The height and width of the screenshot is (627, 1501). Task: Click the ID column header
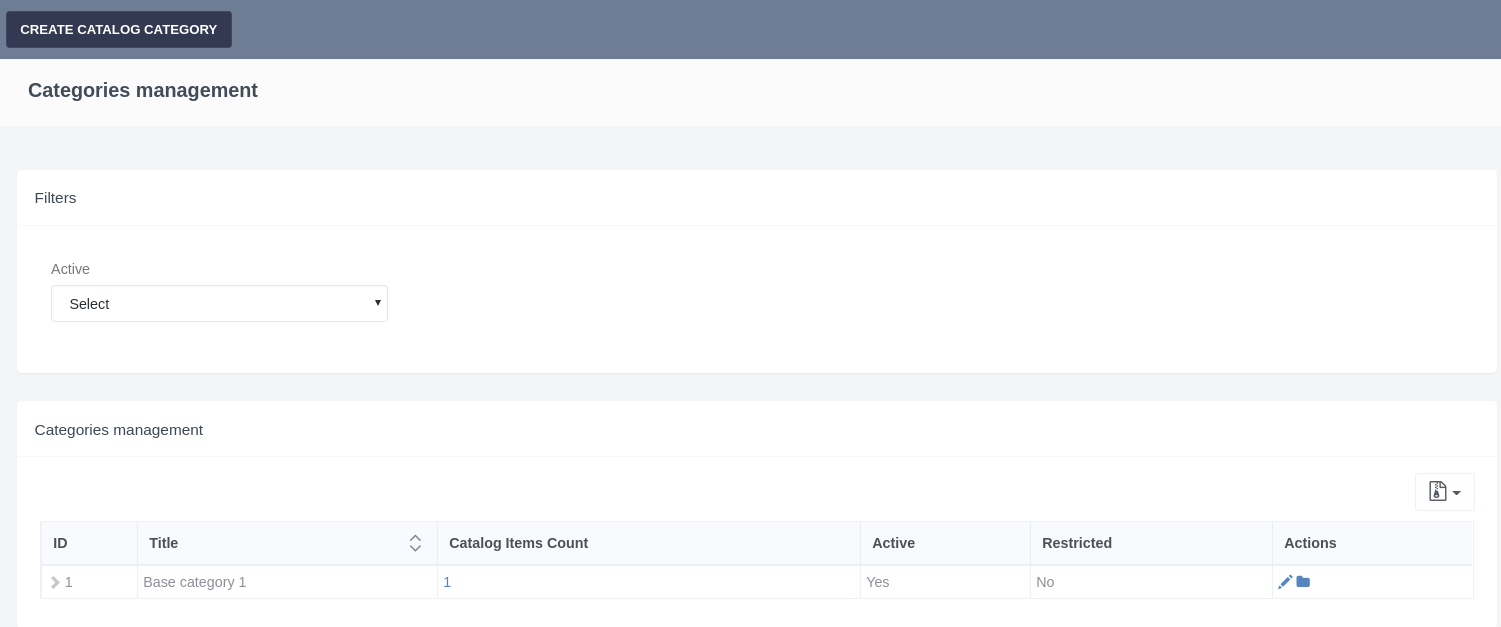point(60,543)
